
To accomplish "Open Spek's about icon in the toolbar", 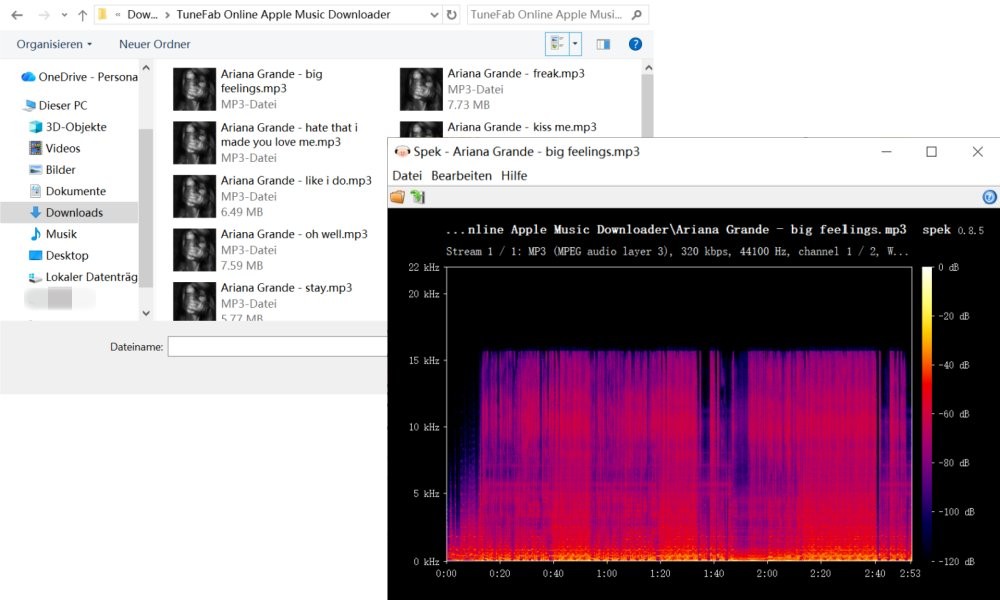I will click(x=989, y=197).
